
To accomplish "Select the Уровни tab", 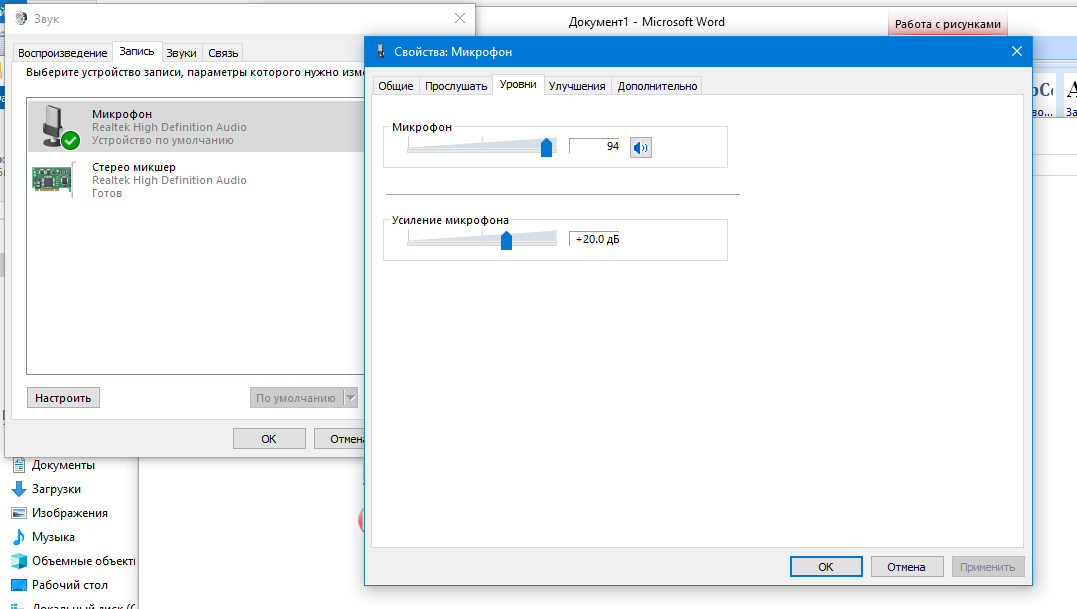I will (518, 84).
